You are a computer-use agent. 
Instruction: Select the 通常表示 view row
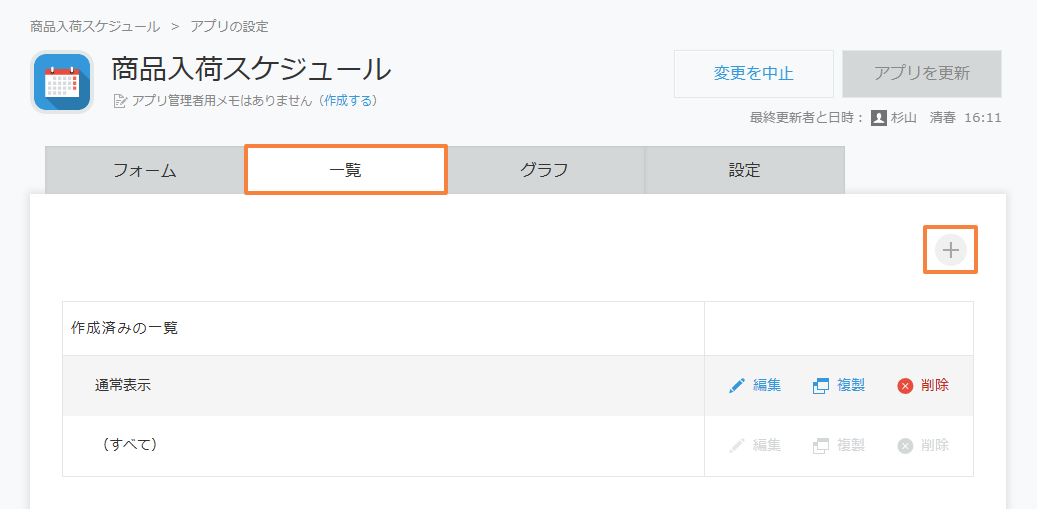[x=384, y=386]
